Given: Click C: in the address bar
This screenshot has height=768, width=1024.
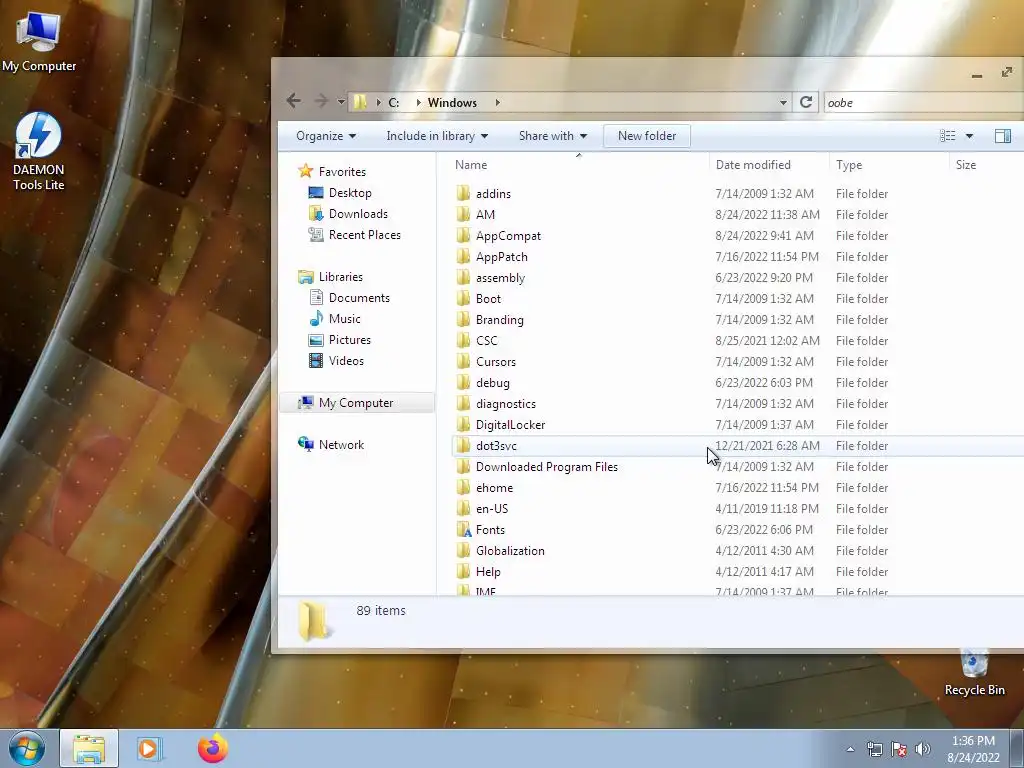Looking at the screenshot, I should coord(394,103).
